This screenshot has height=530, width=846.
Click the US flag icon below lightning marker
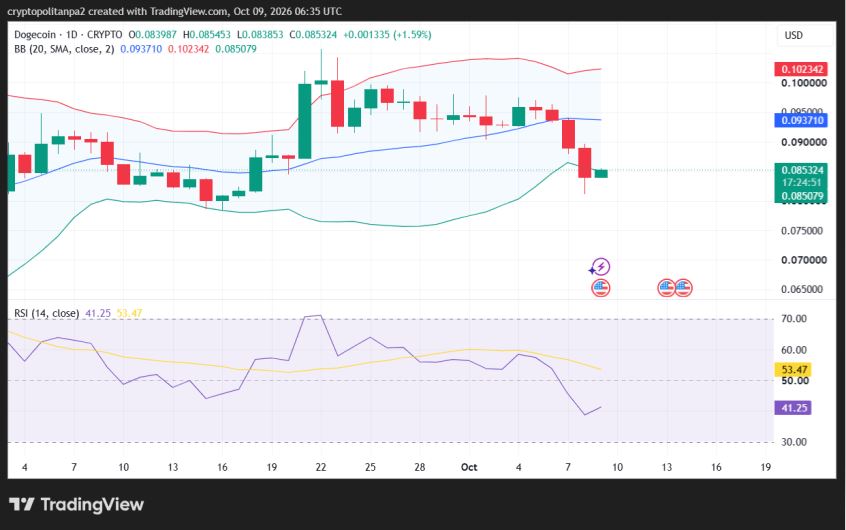click(601, 288)
